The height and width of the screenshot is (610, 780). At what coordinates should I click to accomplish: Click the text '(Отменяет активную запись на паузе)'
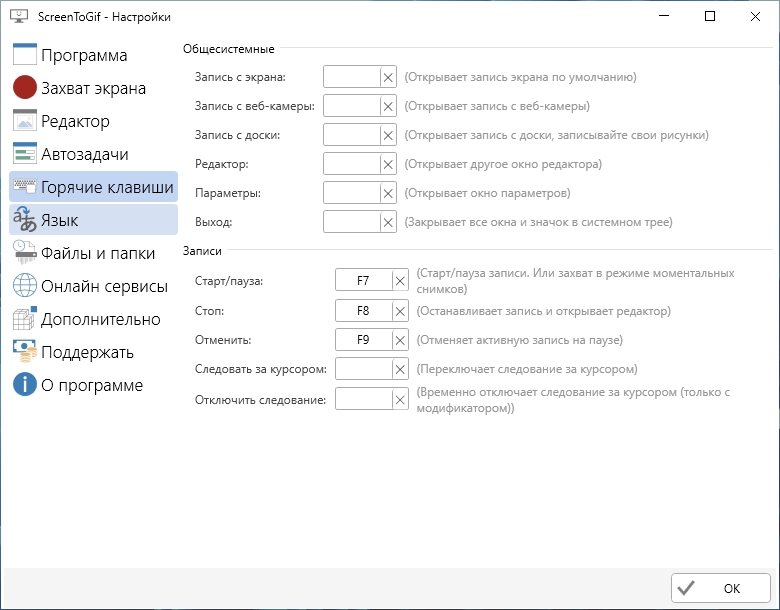[x=519, y=340]
